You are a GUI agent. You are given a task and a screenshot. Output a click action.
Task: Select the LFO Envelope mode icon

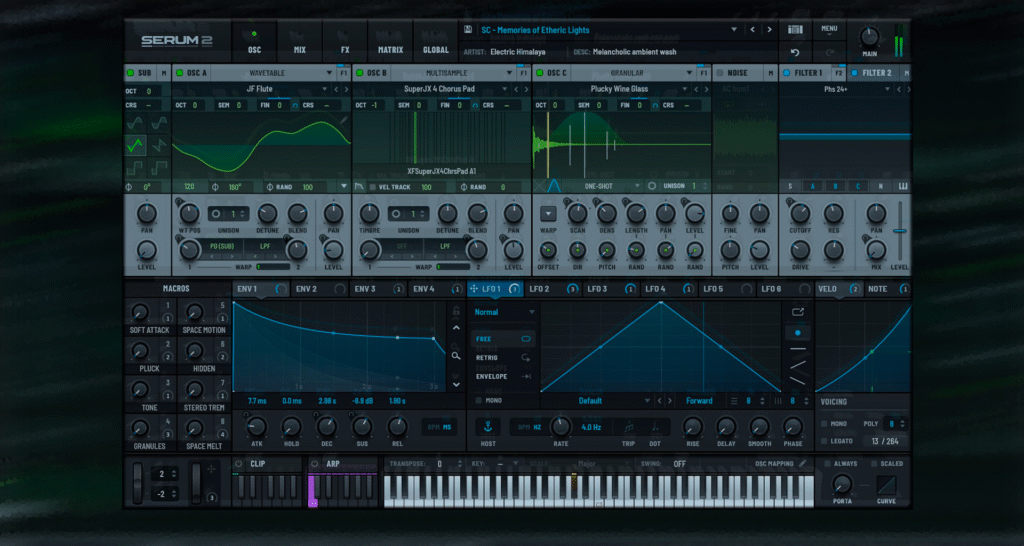[526, 377]
